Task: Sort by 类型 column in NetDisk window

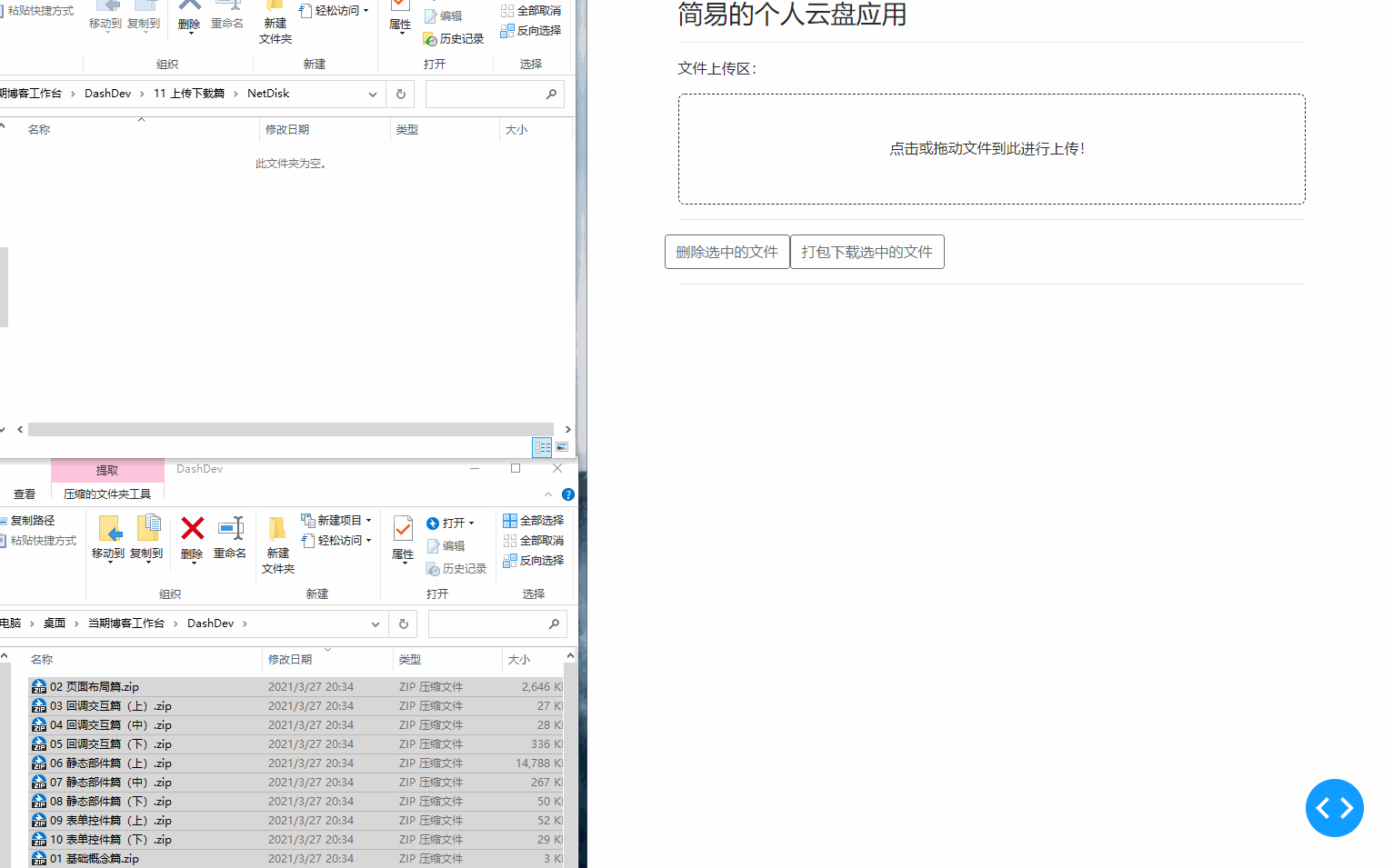Action: pos(407,130)
